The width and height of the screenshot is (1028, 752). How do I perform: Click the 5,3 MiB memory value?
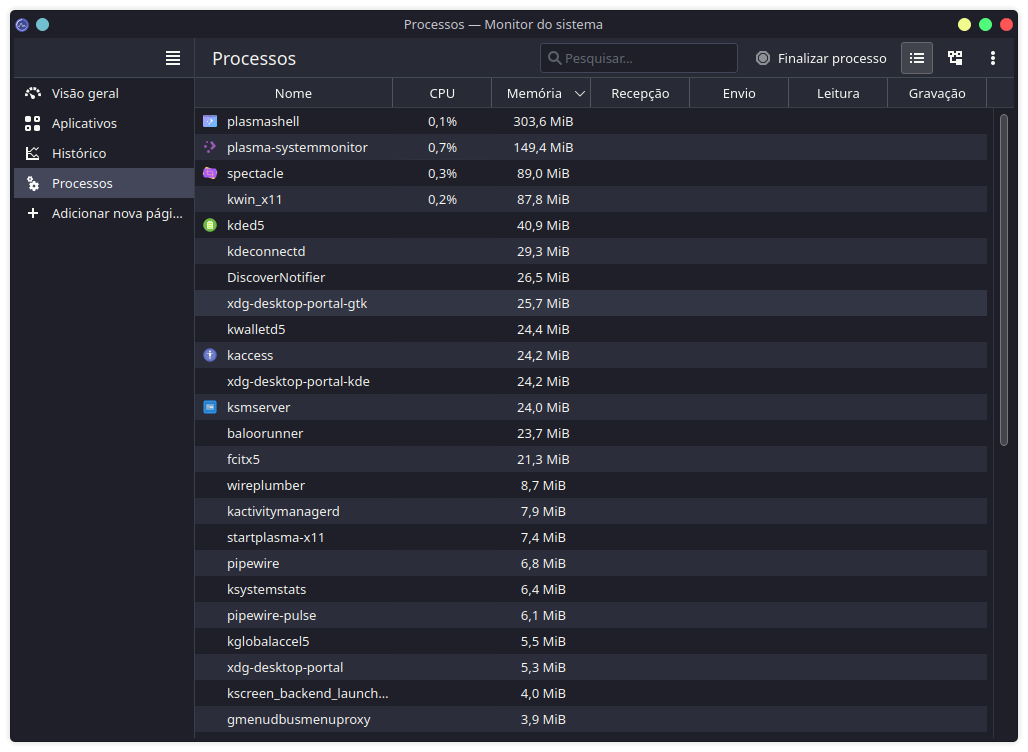543,667
